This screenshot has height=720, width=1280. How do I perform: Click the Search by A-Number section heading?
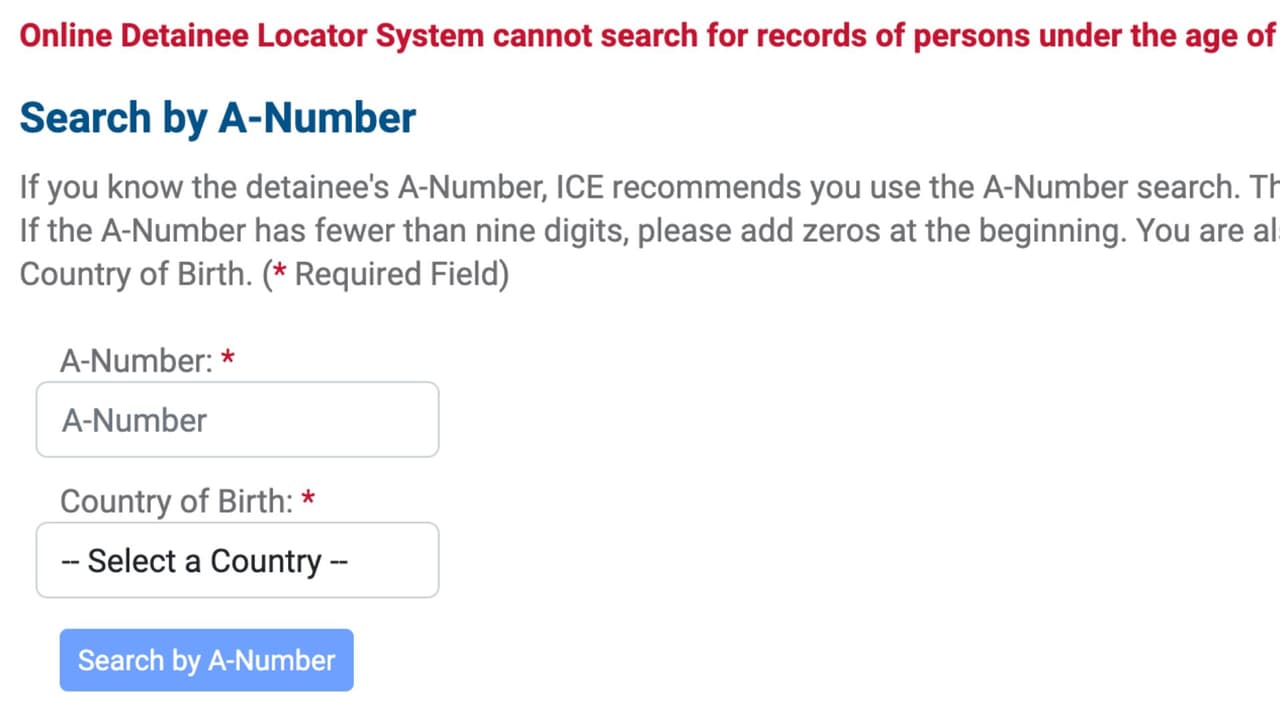point(218,118)
